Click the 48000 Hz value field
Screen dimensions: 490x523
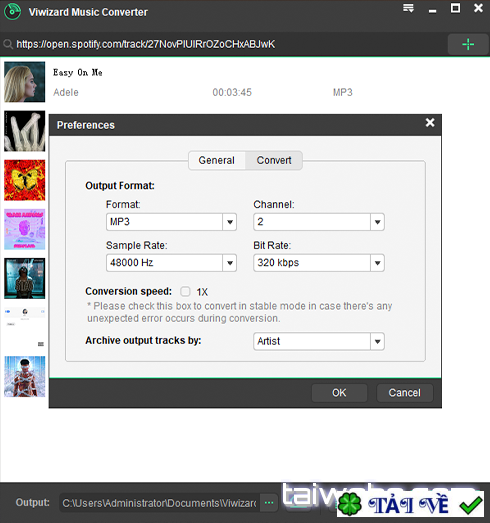tap(164, 263)
